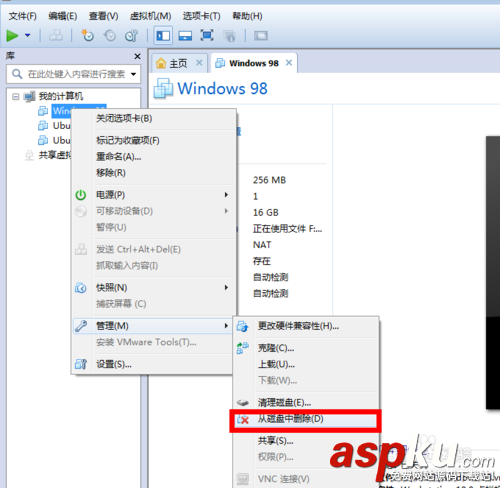Screen dimensions: 500x488
Task: Collapse the 我的计算机 tree node
Action: (15, 97)
